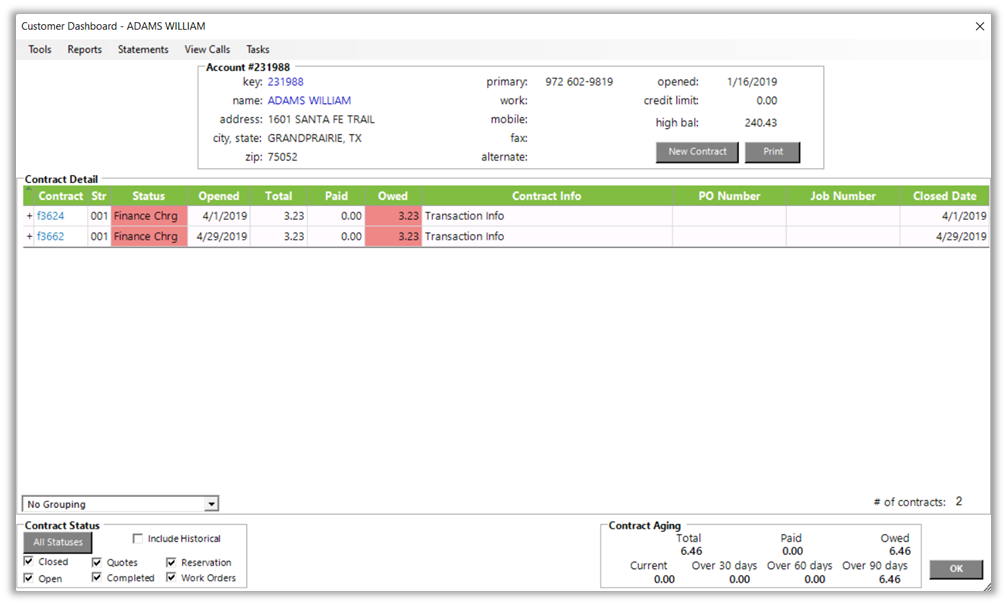Click the New Contract button

[x=697, y=152]
